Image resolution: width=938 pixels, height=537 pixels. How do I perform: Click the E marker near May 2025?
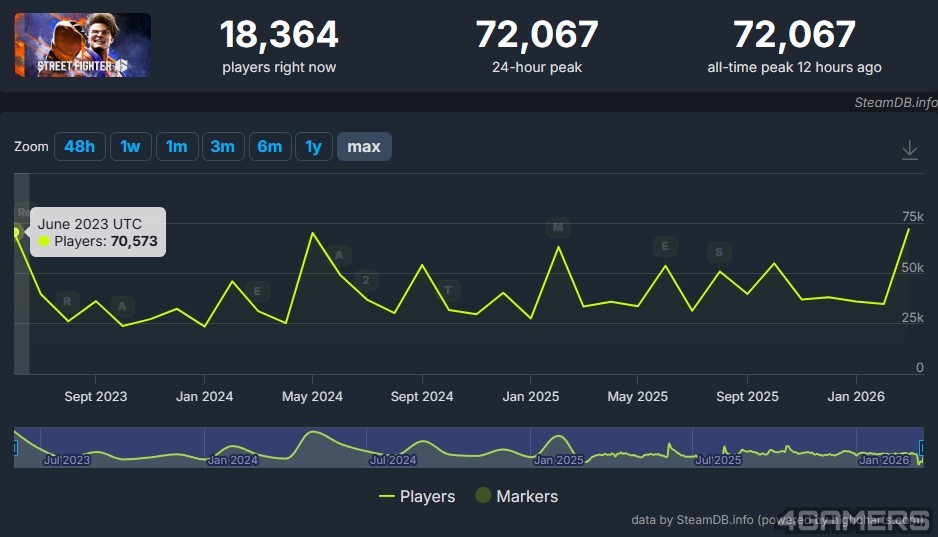[665, 247]
